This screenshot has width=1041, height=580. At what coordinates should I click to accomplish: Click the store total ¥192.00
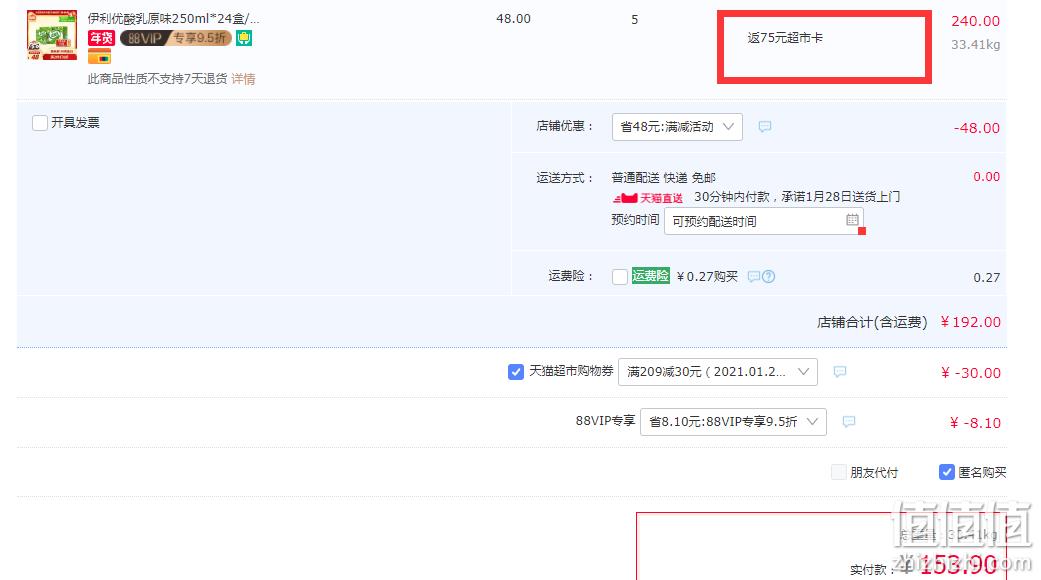[x=971, y=322]
